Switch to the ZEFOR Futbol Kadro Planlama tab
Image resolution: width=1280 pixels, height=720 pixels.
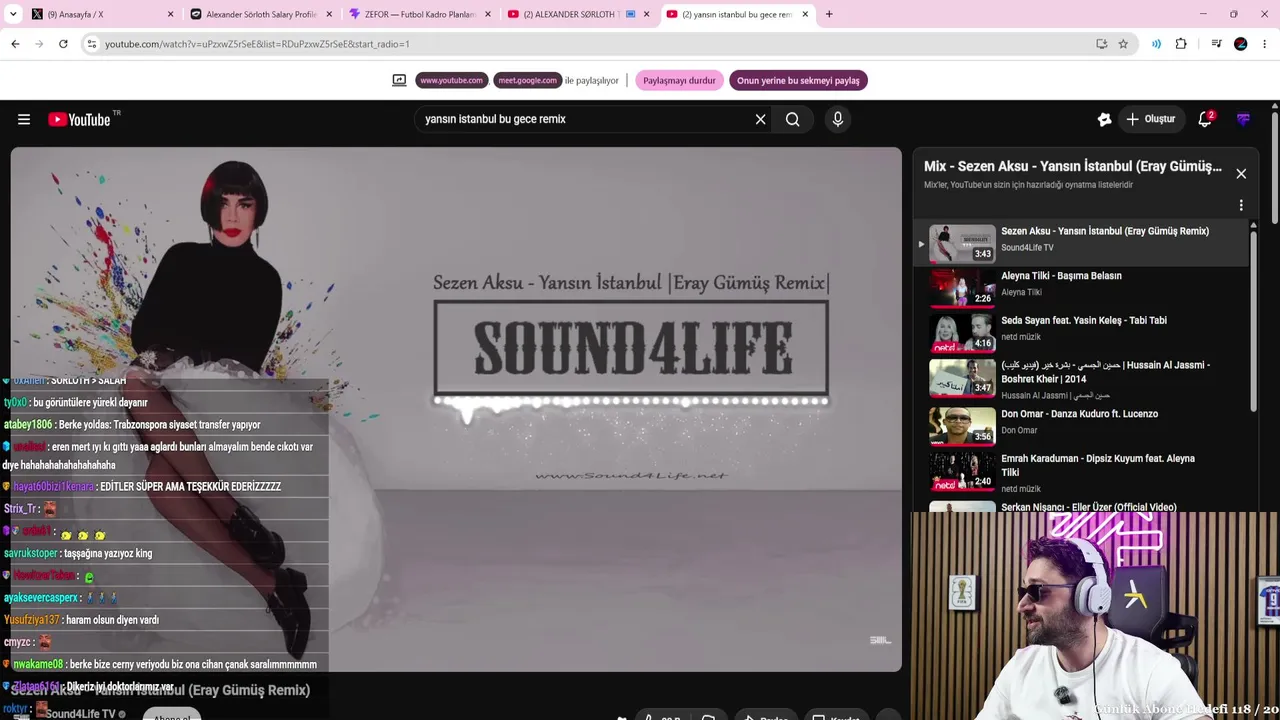(x=420, y=14)
